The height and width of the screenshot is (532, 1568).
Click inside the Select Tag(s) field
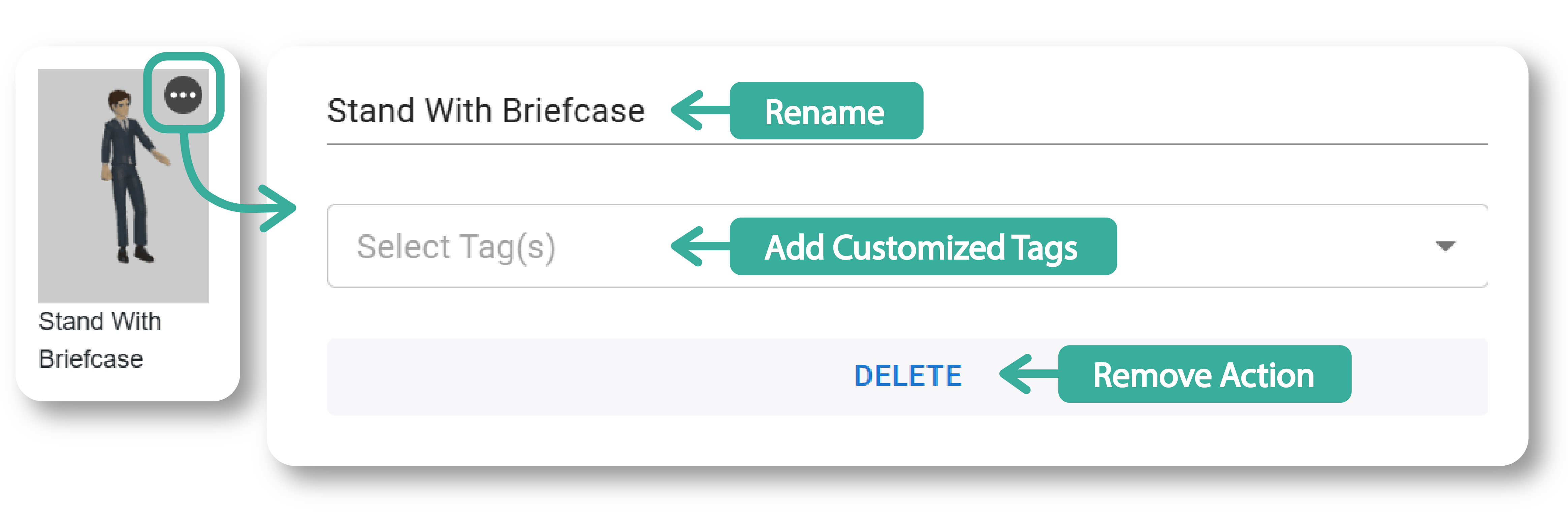456,246
